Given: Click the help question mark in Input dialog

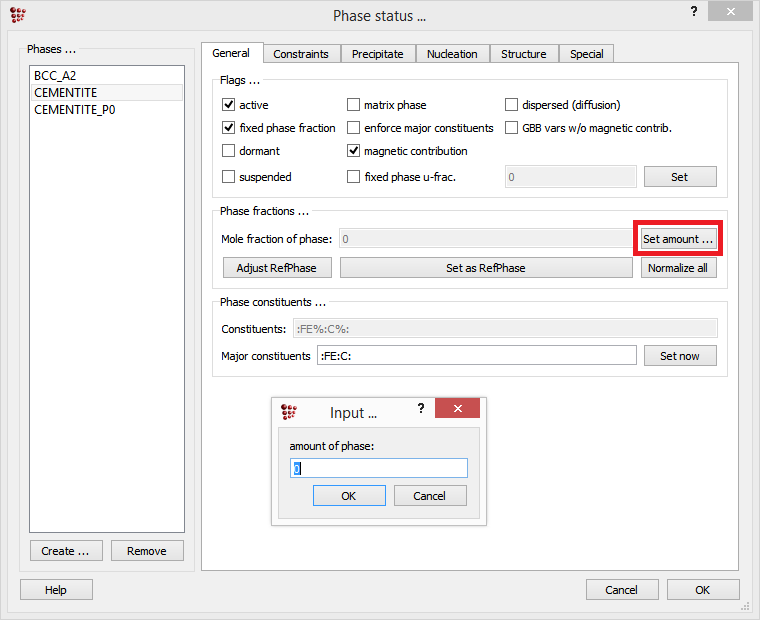Looking at the screenshot, I should tap(421, 409).
